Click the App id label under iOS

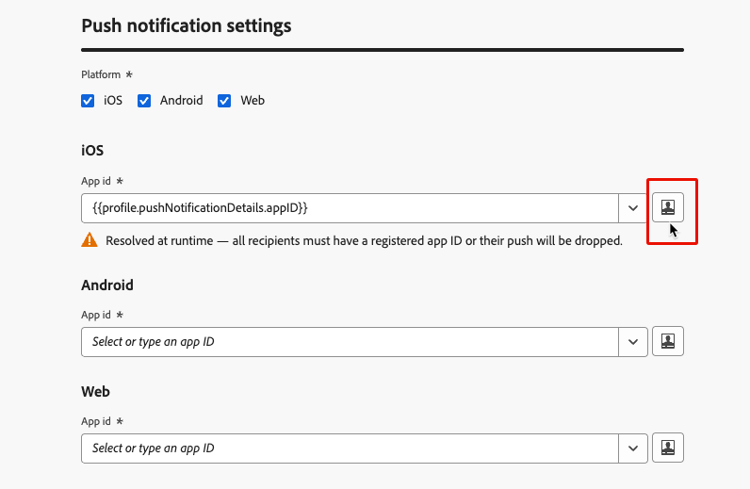(x=99, y=182)
